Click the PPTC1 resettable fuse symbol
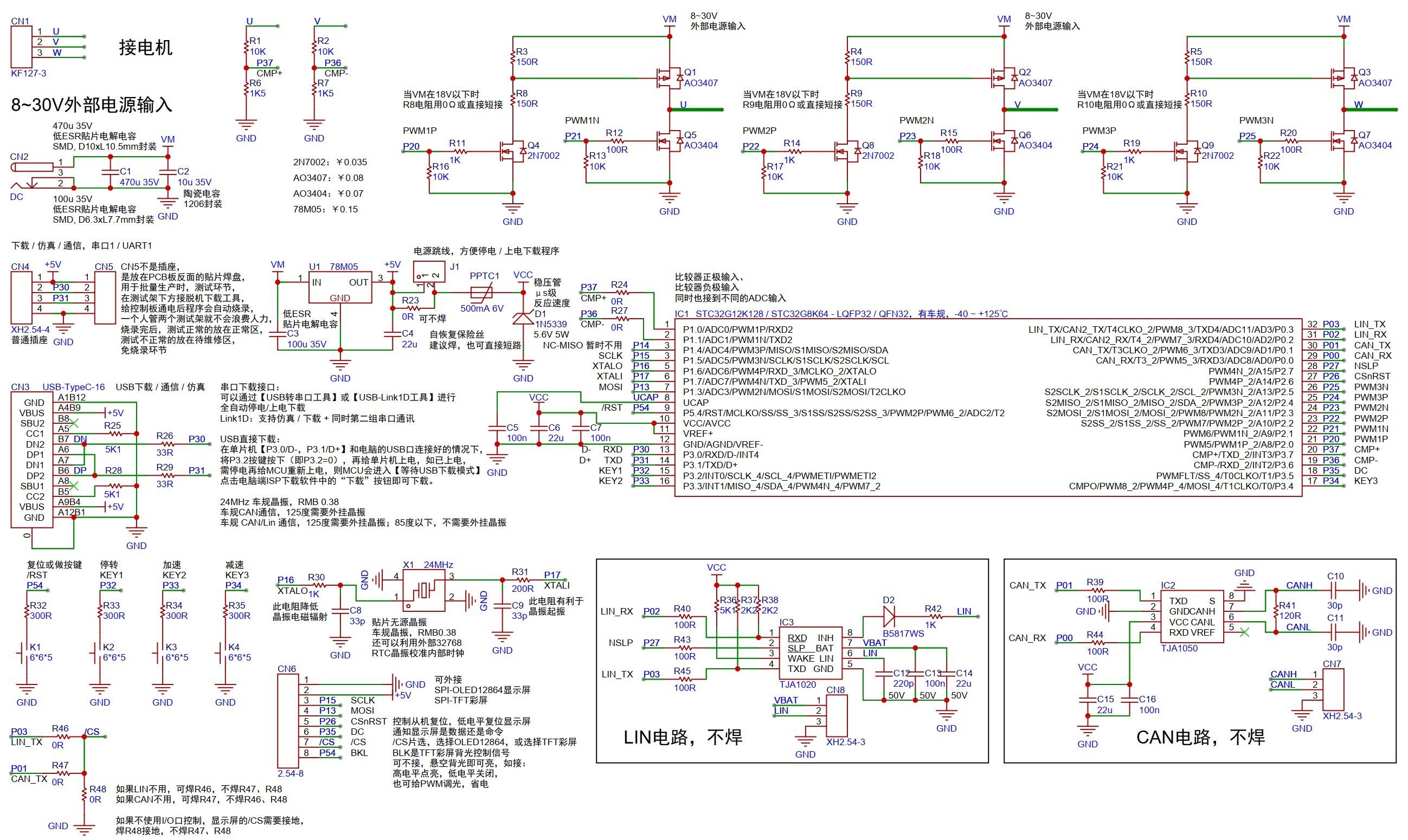The width and height of the screenshot is (1408, 840). click(482, 293)
